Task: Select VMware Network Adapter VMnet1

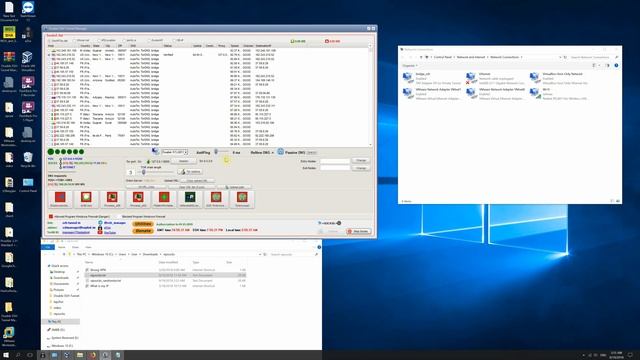Action: click(x=432, y=93)
